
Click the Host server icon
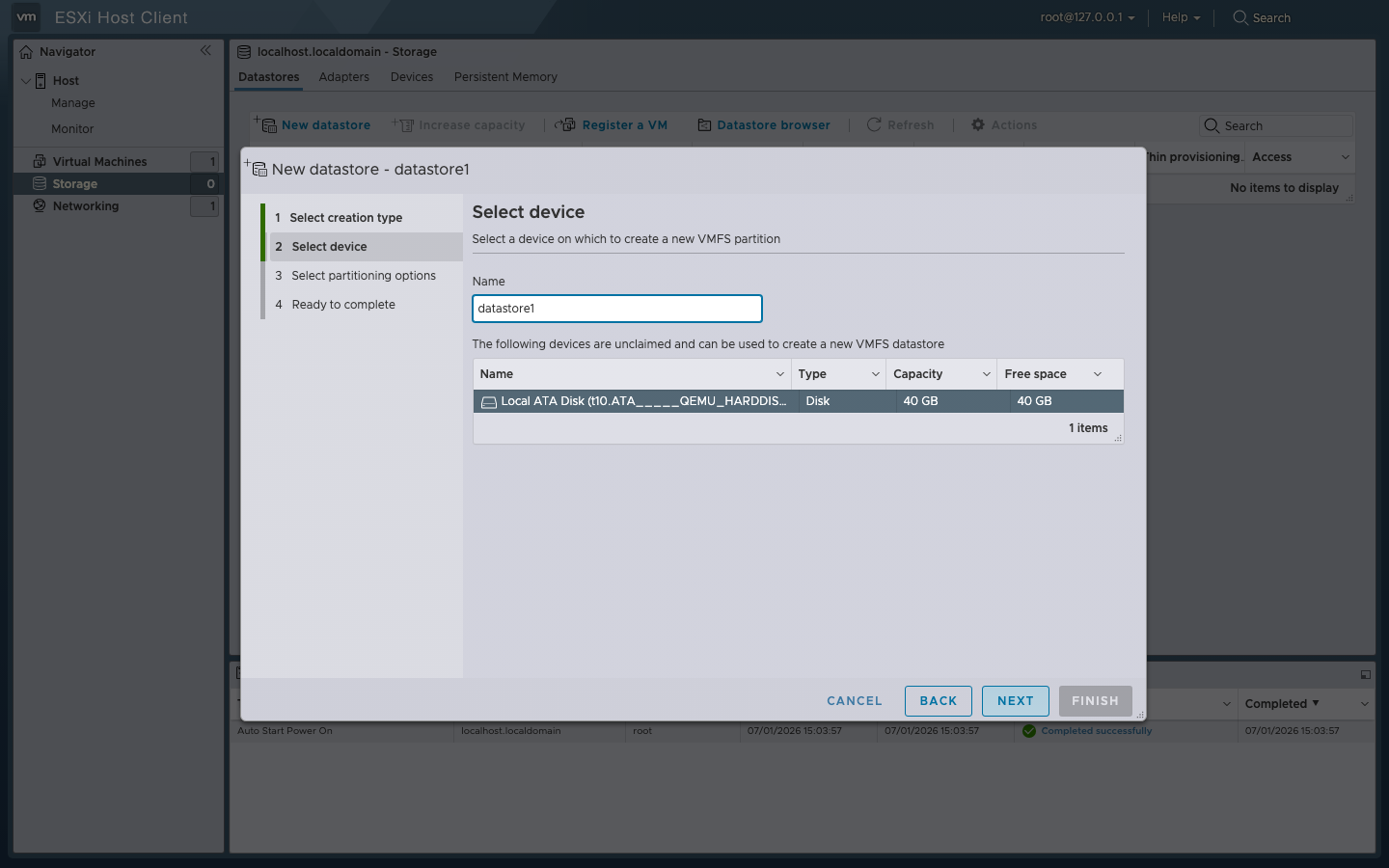coord(41,81)
